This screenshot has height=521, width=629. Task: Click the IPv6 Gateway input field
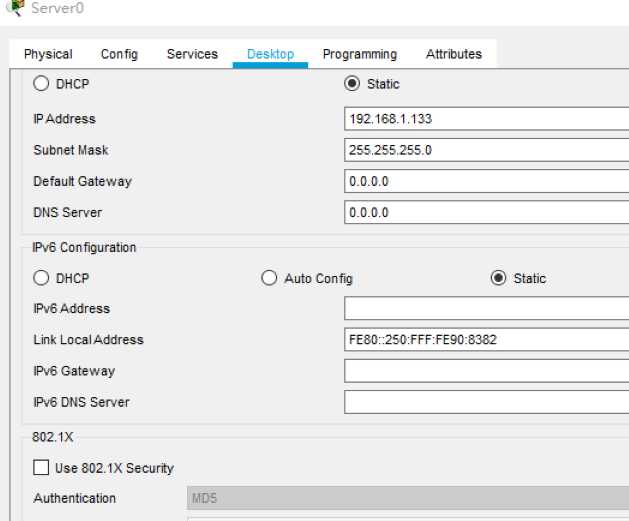[x=486, y=371]
